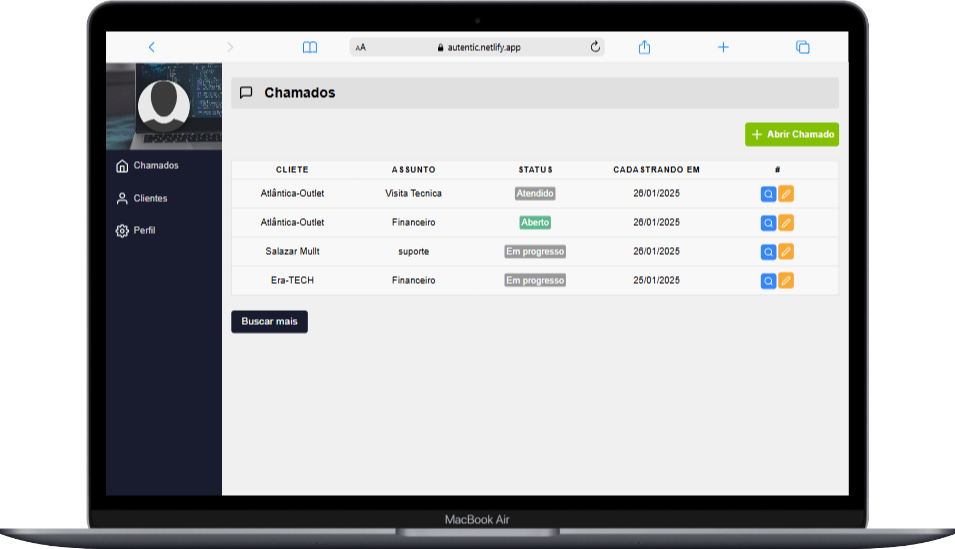Click the STATUS column header

[535, 169]
